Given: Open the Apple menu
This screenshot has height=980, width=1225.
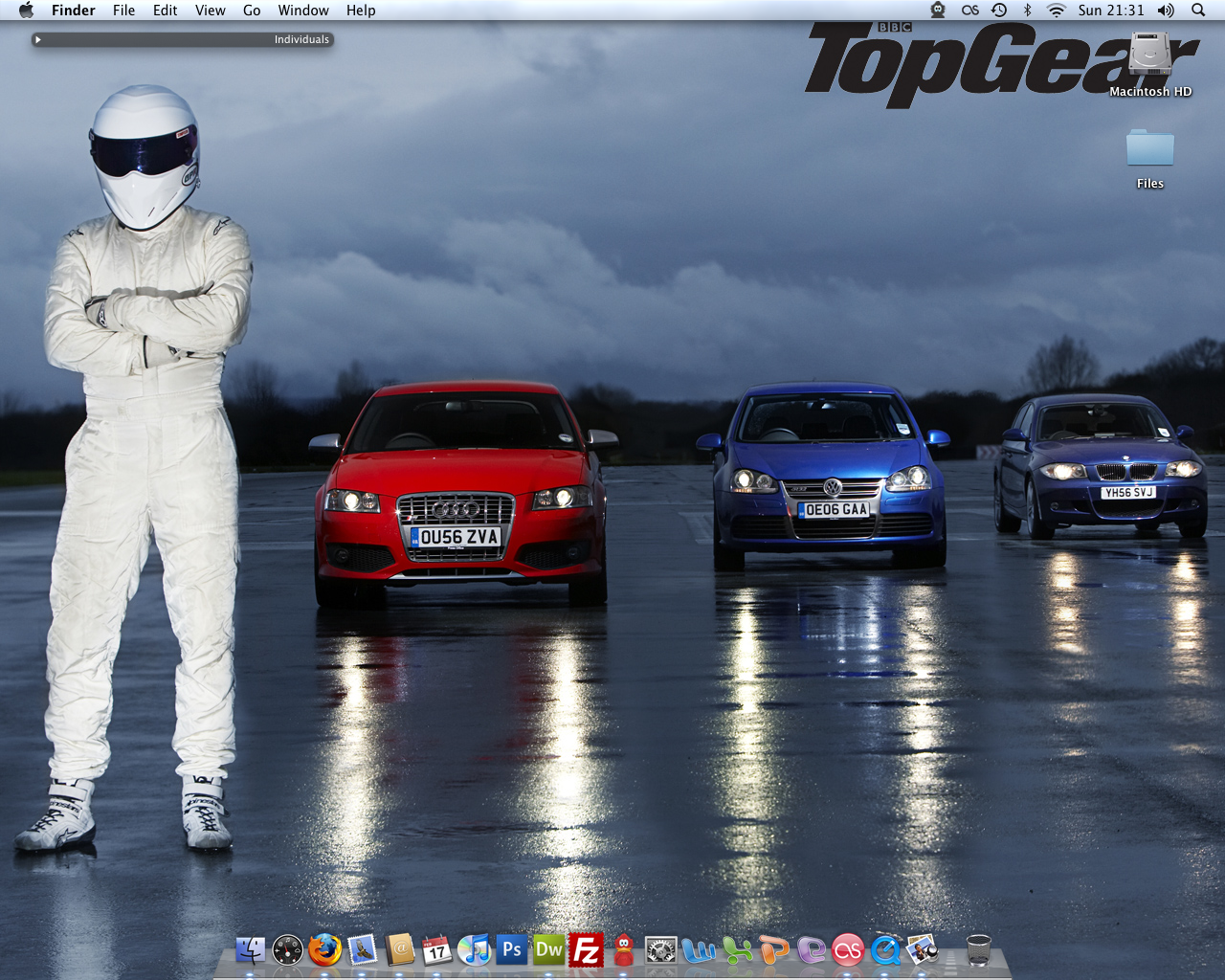Looking at the screenshot, I should tap(26, 11).
